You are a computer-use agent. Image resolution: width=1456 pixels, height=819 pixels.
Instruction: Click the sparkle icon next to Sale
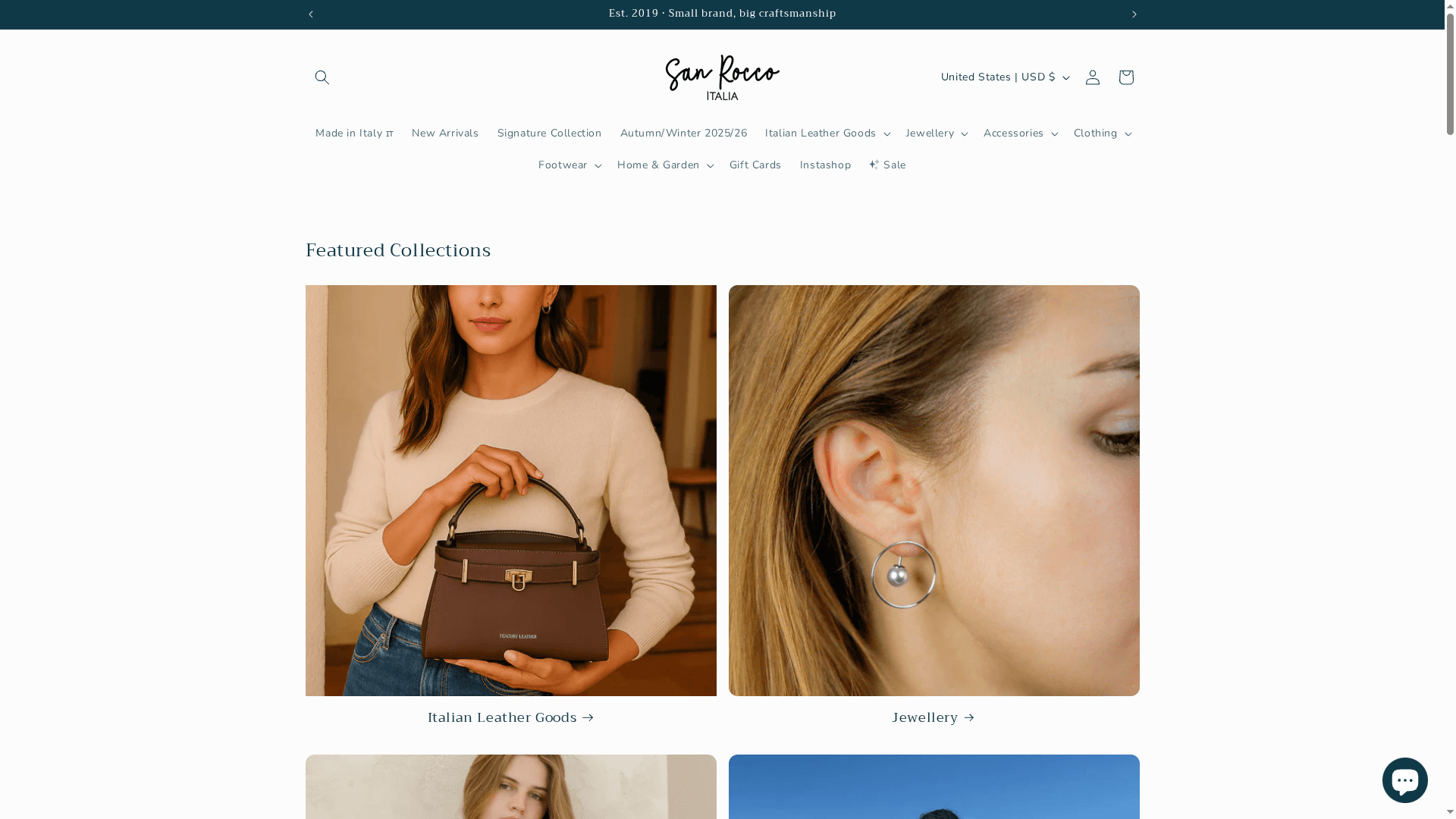pyautogui.click(x=874, y=165)
